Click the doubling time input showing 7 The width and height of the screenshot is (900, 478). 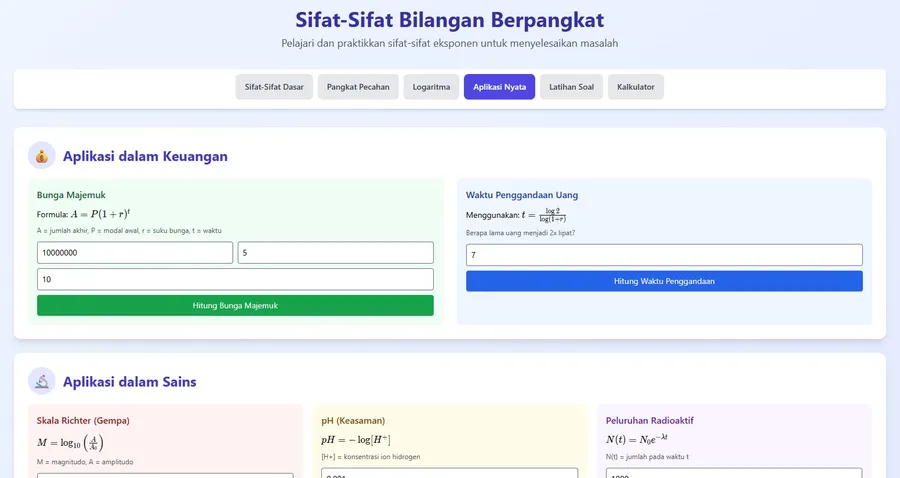coord(664,256)
